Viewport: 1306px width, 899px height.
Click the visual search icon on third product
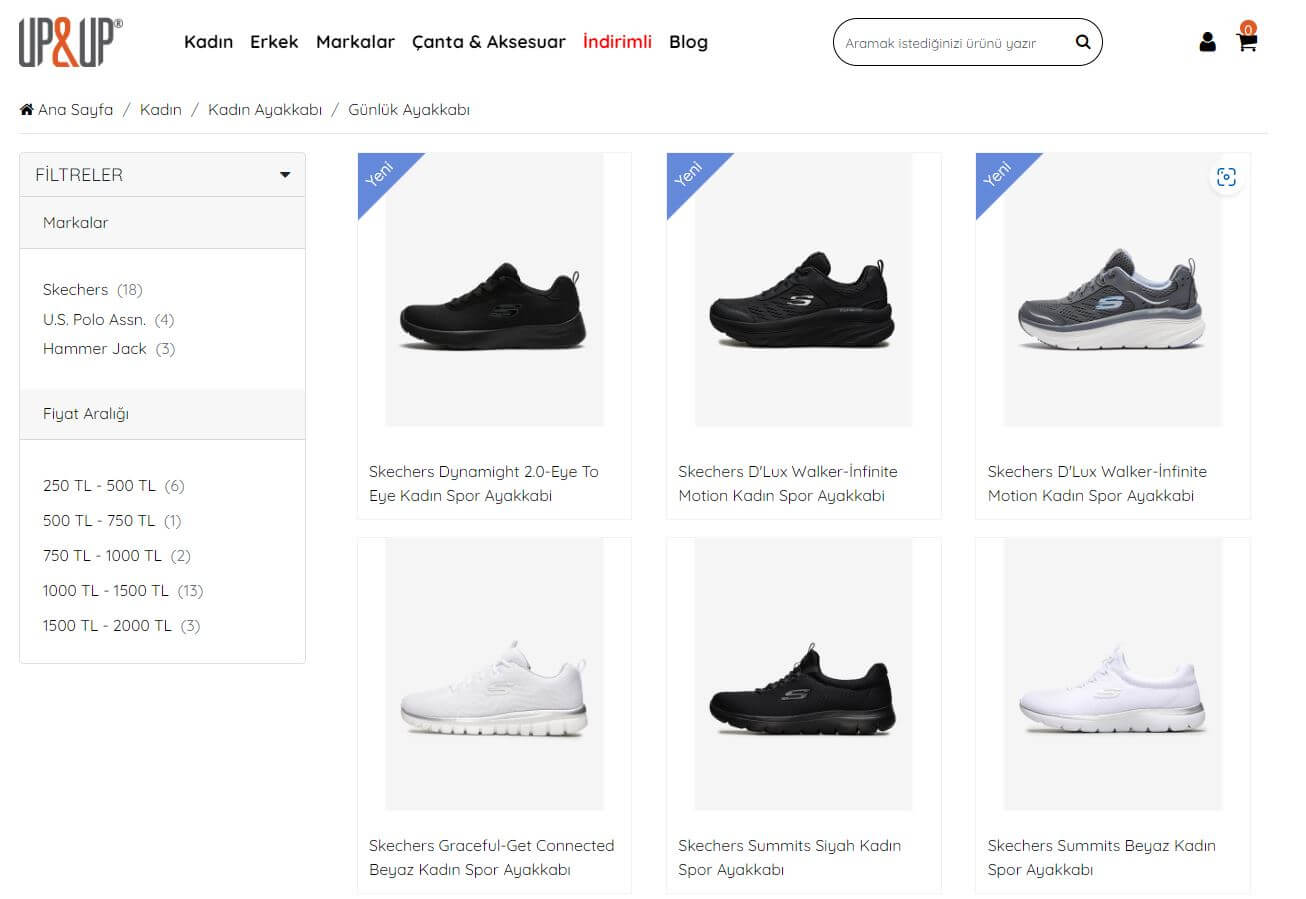1226,177
